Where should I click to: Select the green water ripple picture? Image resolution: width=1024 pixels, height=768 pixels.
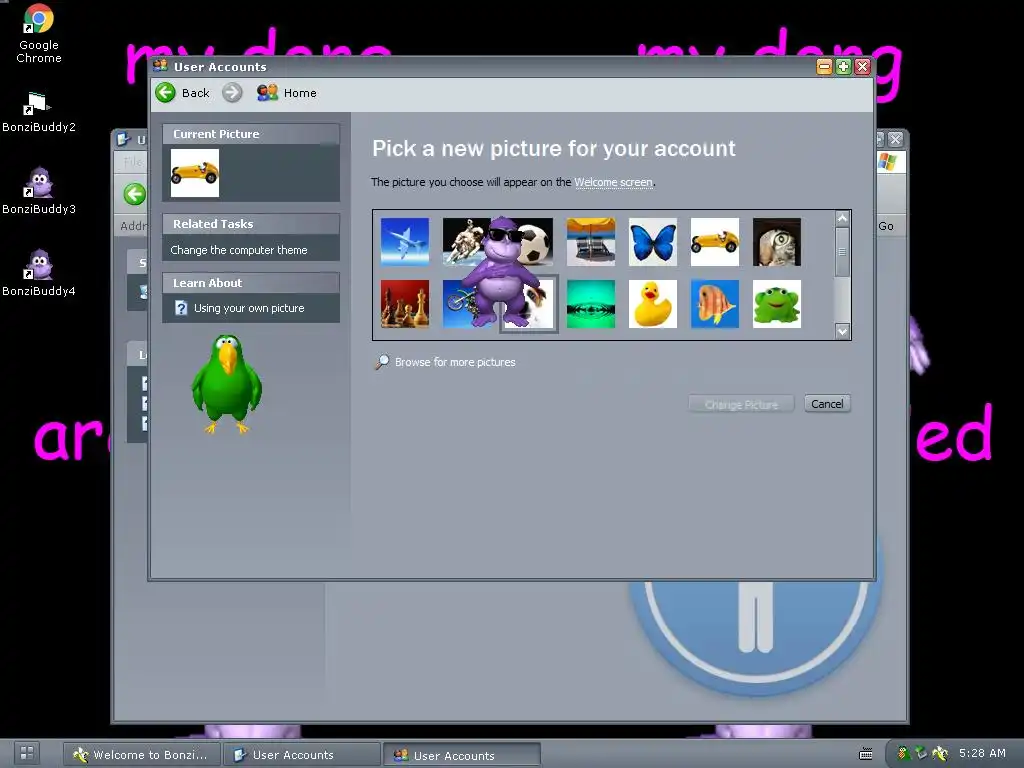590,304
